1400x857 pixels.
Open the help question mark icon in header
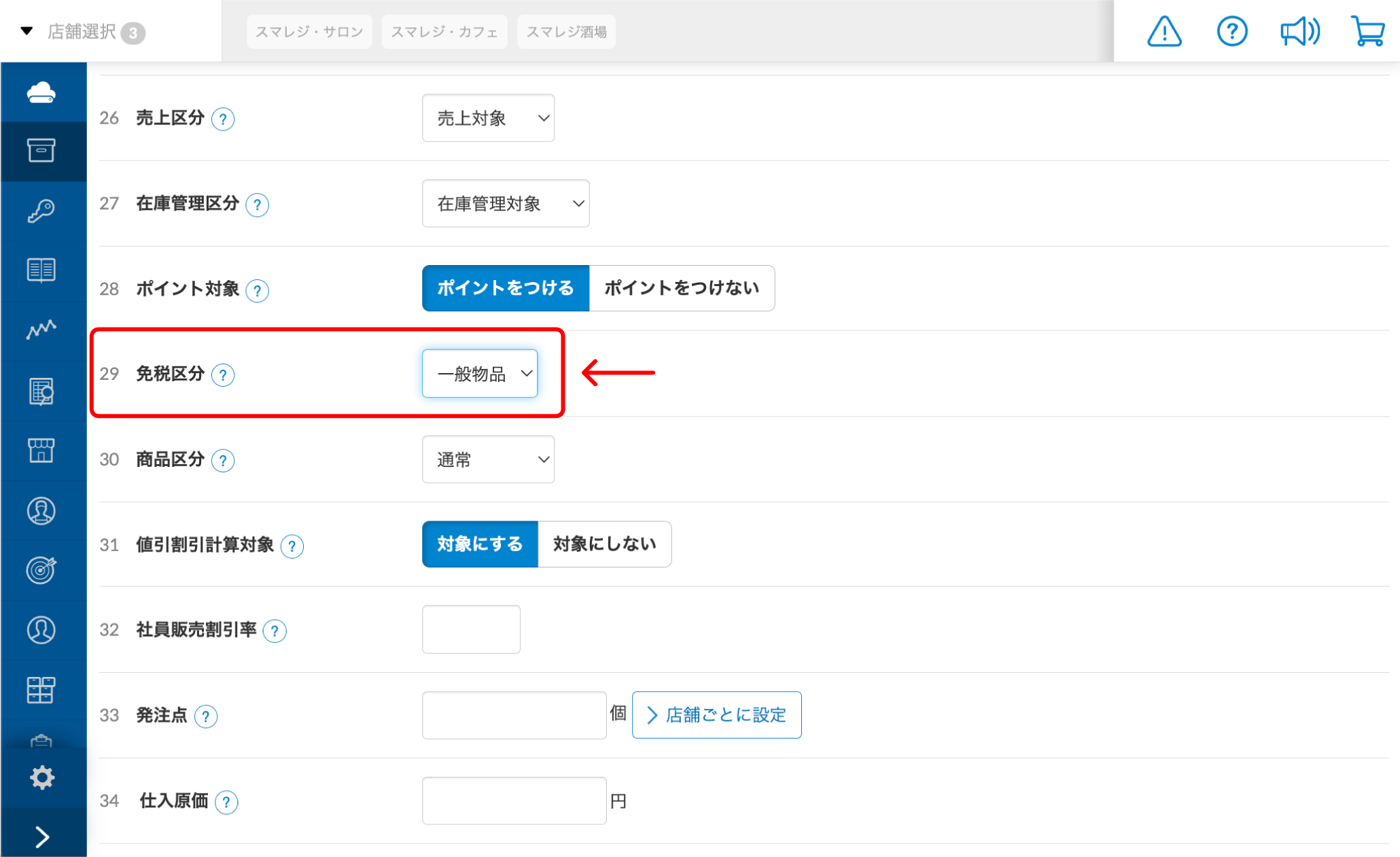click(1231, 31)
